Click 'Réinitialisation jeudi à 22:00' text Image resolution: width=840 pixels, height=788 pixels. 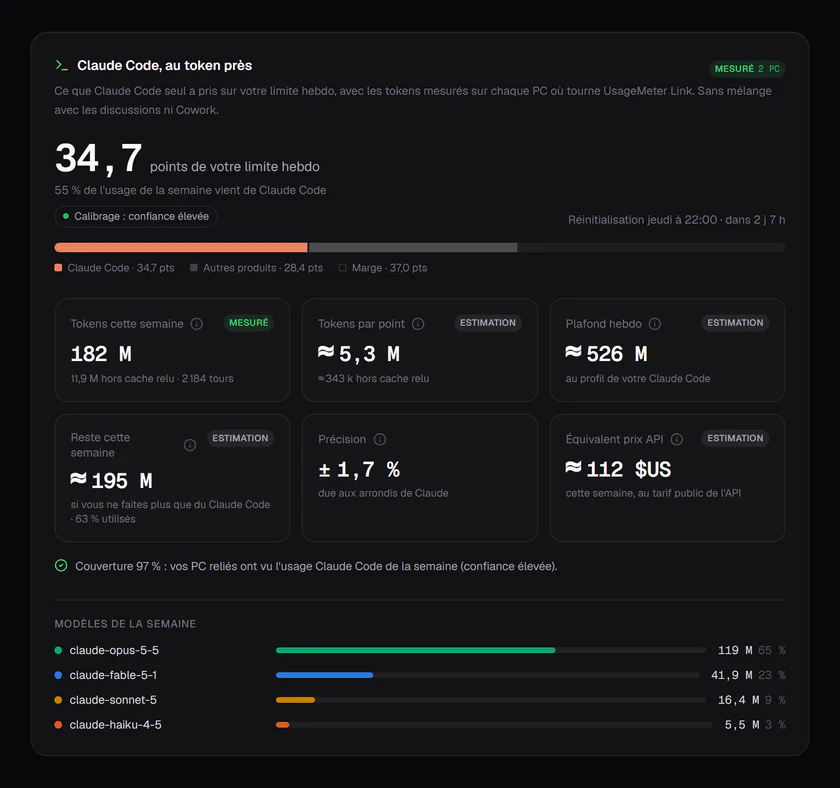[x=677, y=220]
